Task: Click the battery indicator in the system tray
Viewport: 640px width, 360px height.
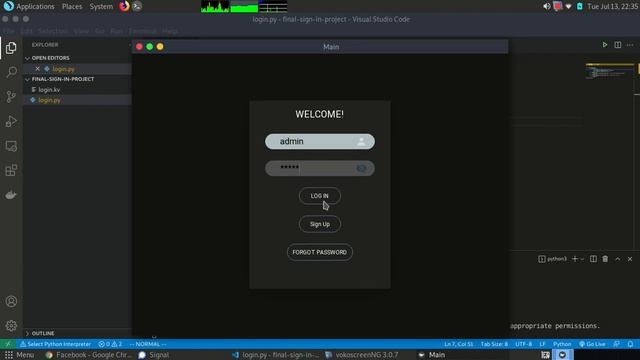Action: click(x=580, y=6)
